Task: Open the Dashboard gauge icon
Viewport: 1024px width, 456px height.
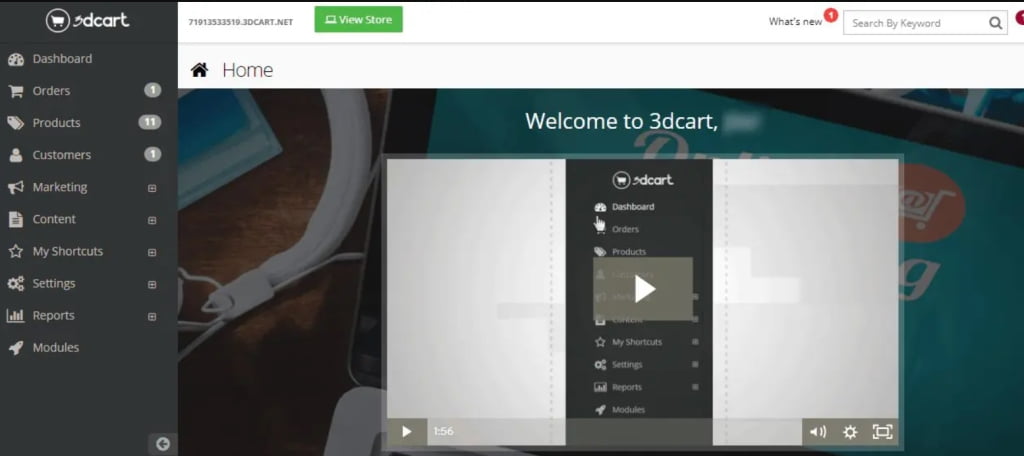Action: (x=16, y=59)
